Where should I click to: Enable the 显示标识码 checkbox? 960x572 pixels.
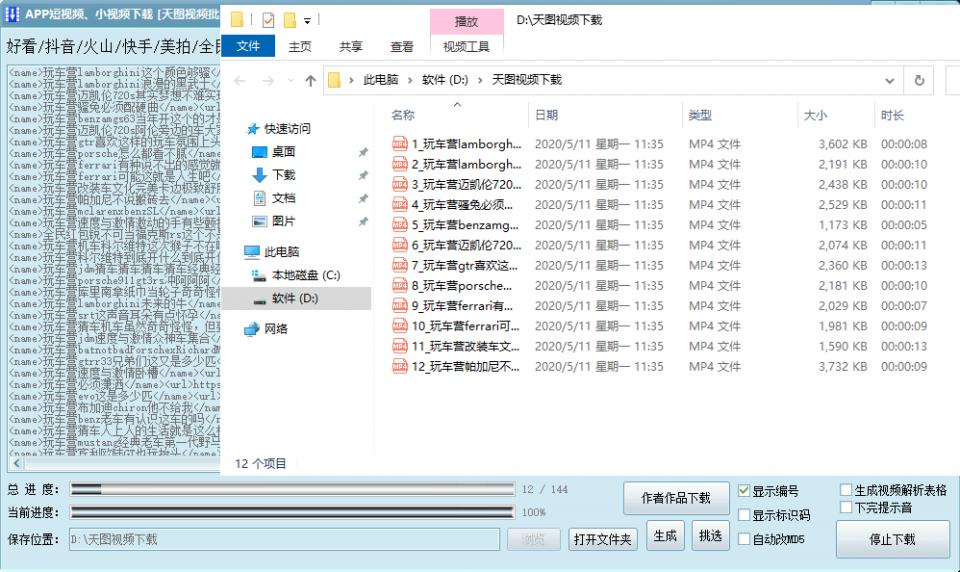(744, 515)
